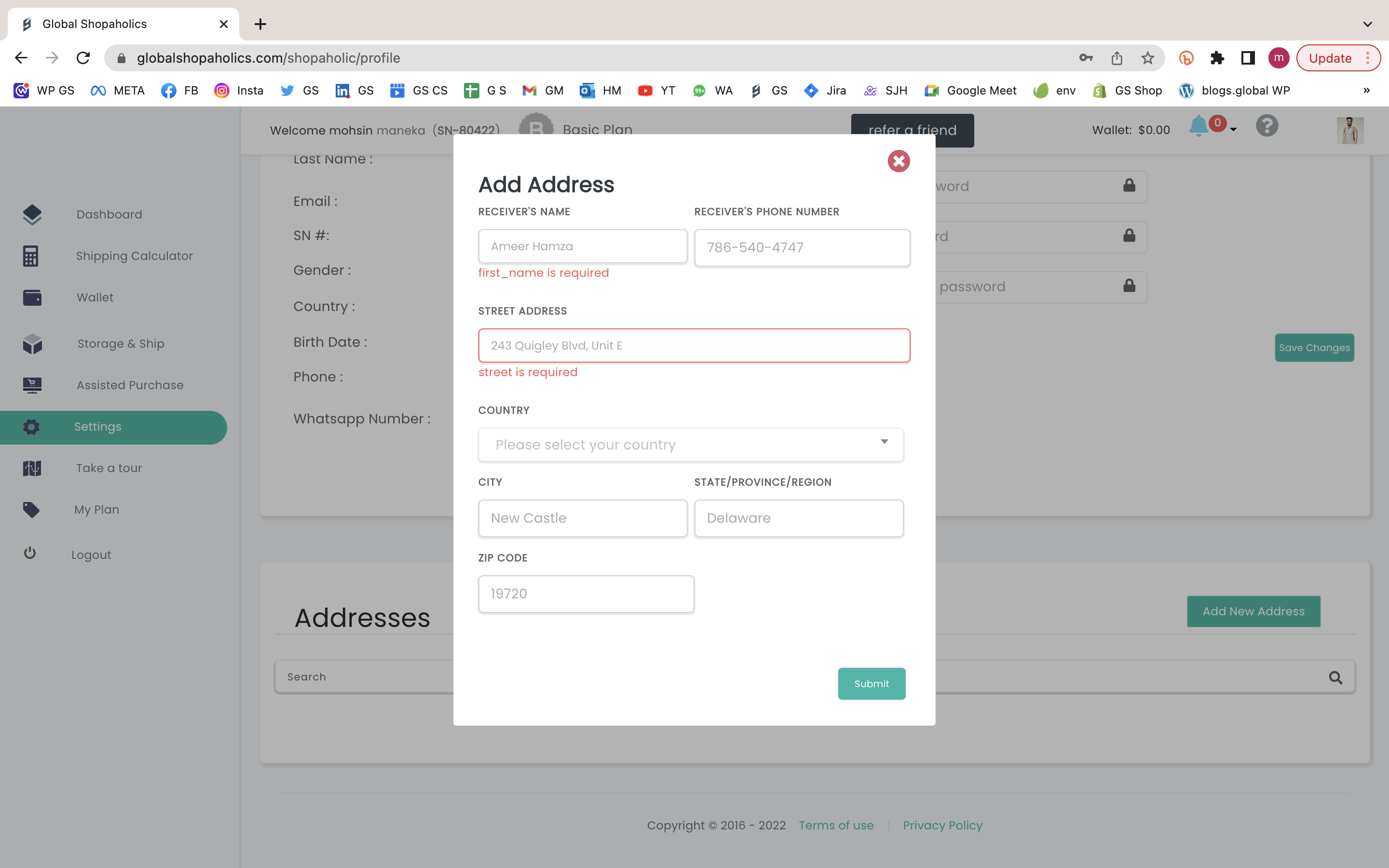
Task: Click the notification bell icon
Action: coord(1198,126)
